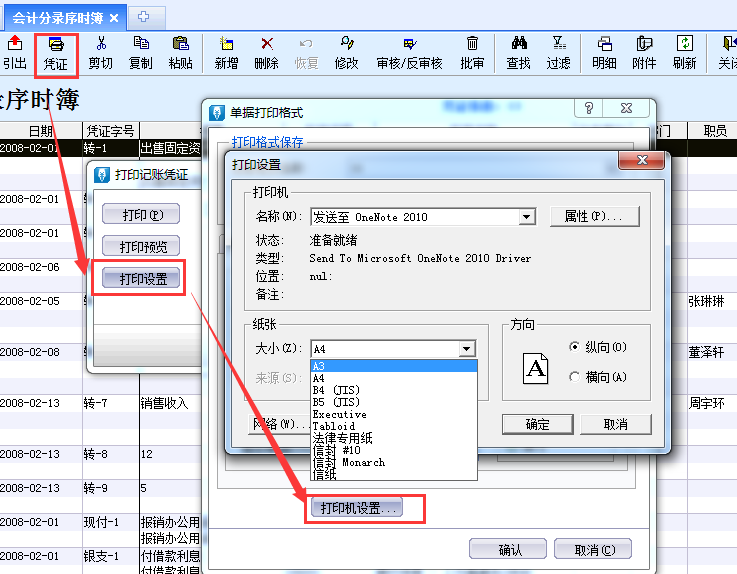The image size is (737, 574).
Task: Select 纵向 portrait orientation radio button
Action: (x=574, y=347)
